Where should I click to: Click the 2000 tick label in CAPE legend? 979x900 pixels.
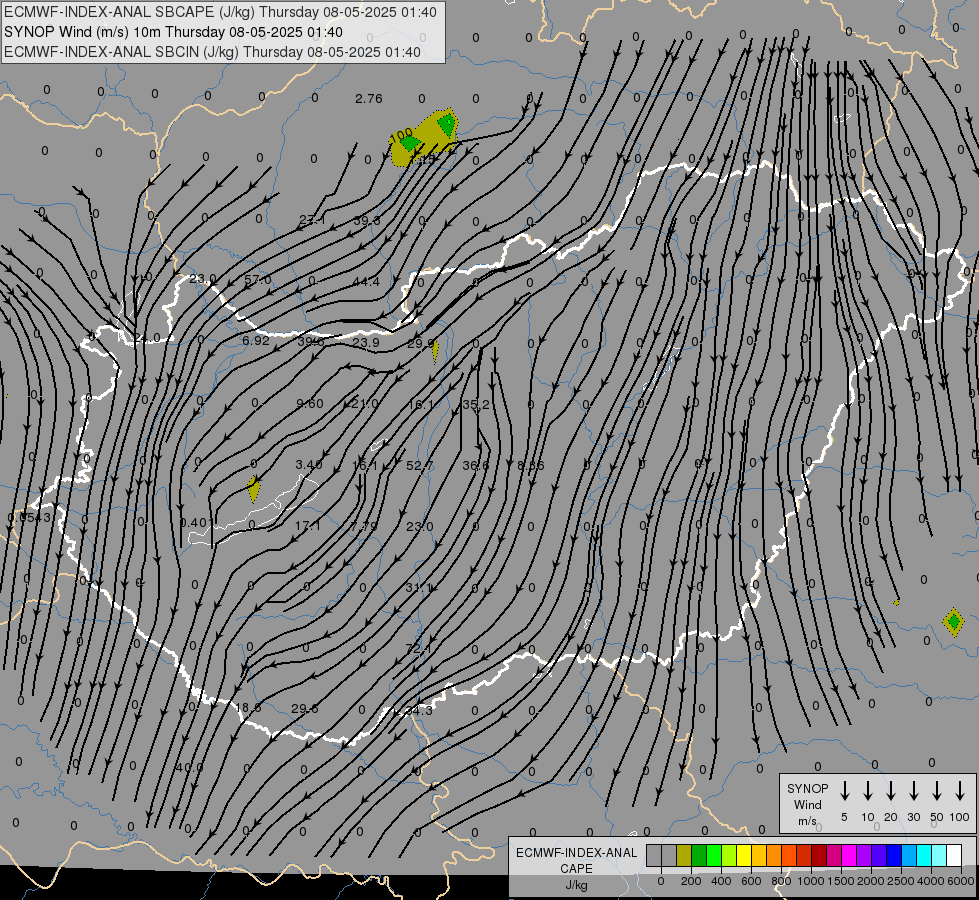870,881
